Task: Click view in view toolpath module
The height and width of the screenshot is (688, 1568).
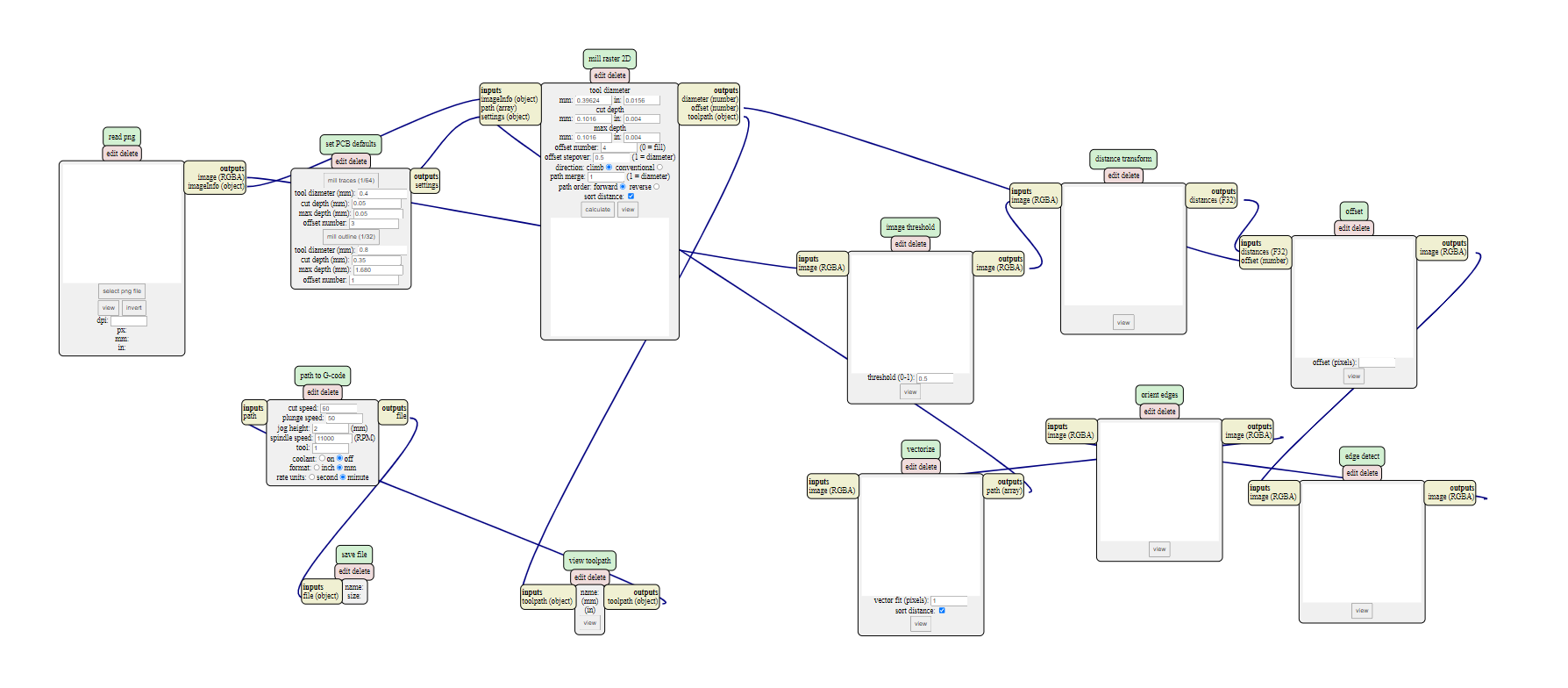Action: 590,623
